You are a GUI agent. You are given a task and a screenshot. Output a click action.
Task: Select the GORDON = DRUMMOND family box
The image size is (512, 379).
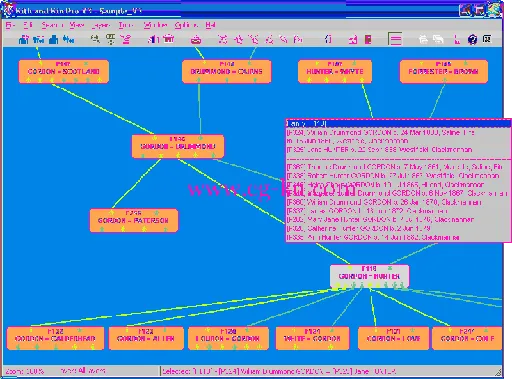(x=178, y=146)
